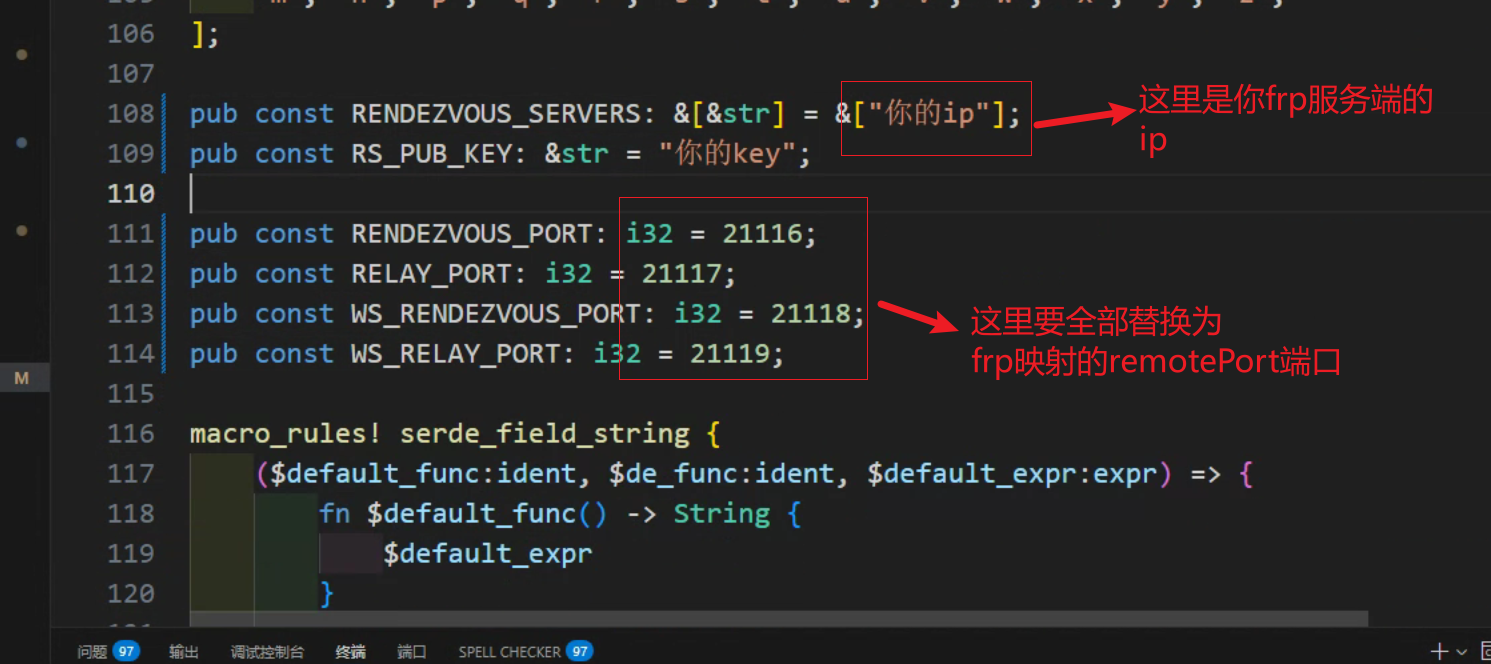
Task: Select line number 110 in the gutter
Action: click(131, 194)
